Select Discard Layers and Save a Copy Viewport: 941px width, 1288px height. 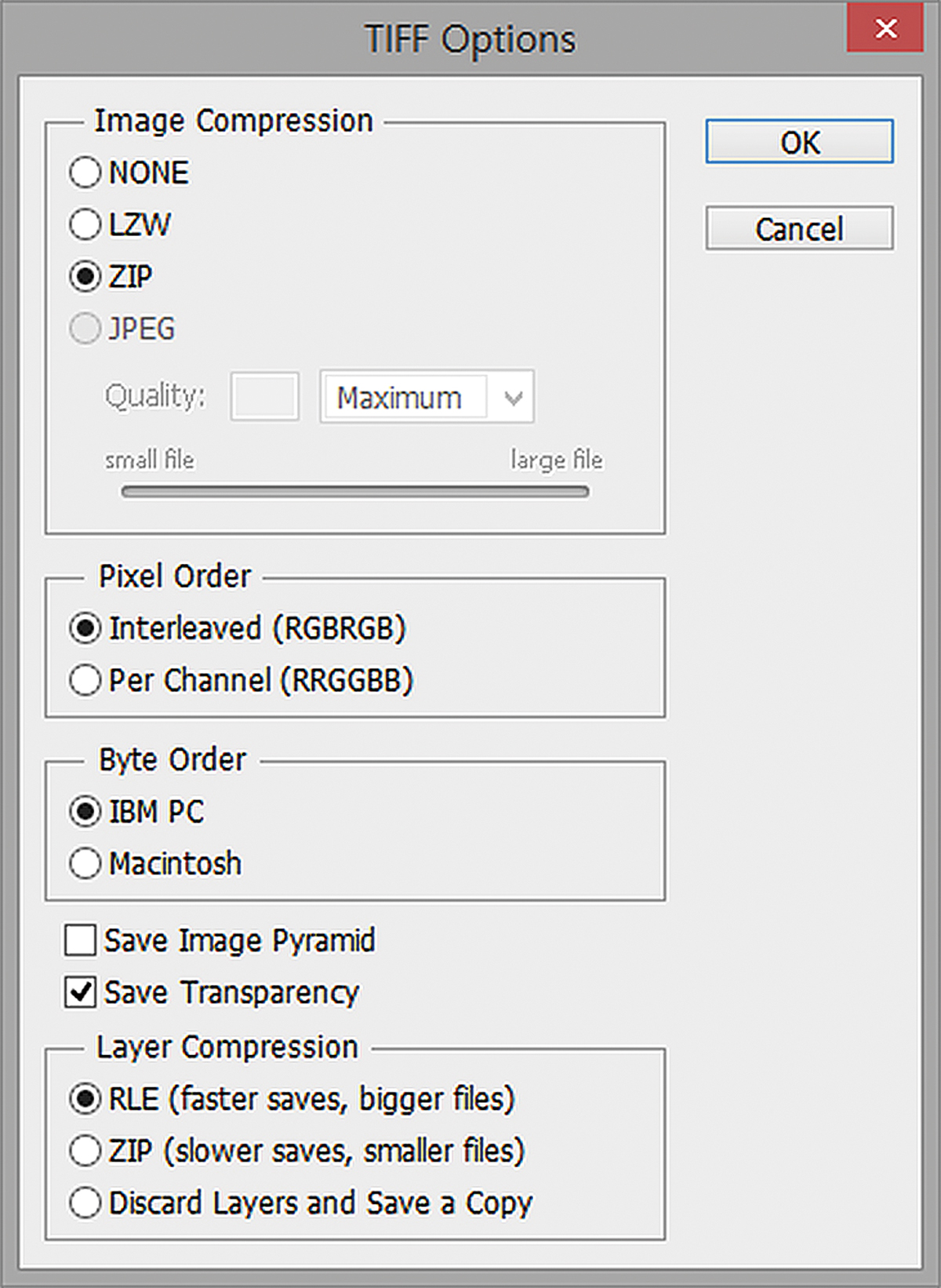[85, 1202]
